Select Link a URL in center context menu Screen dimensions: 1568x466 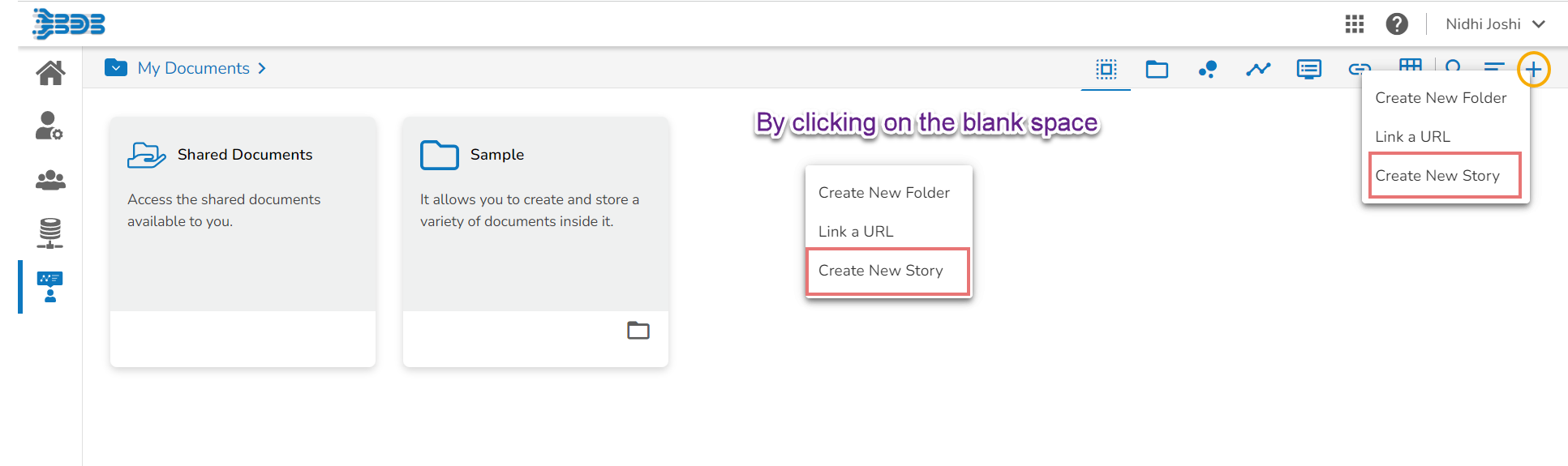(x=856, y=232)
